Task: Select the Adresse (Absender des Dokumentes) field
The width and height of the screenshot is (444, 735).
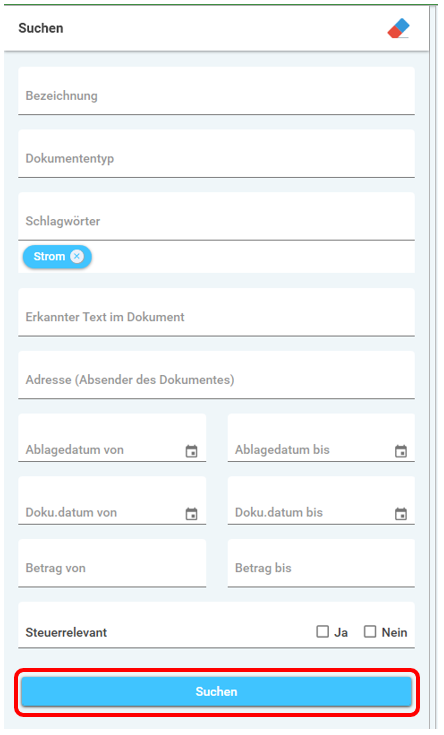Action: 216,375
